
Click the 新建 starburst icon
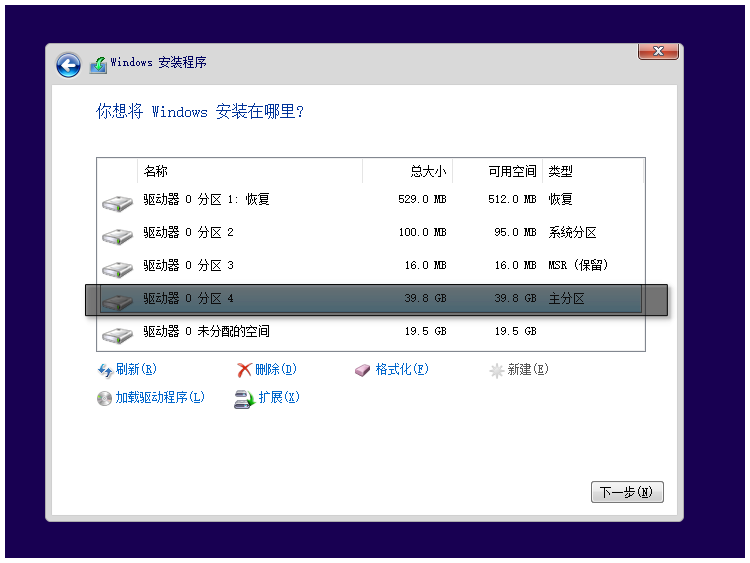496,370
